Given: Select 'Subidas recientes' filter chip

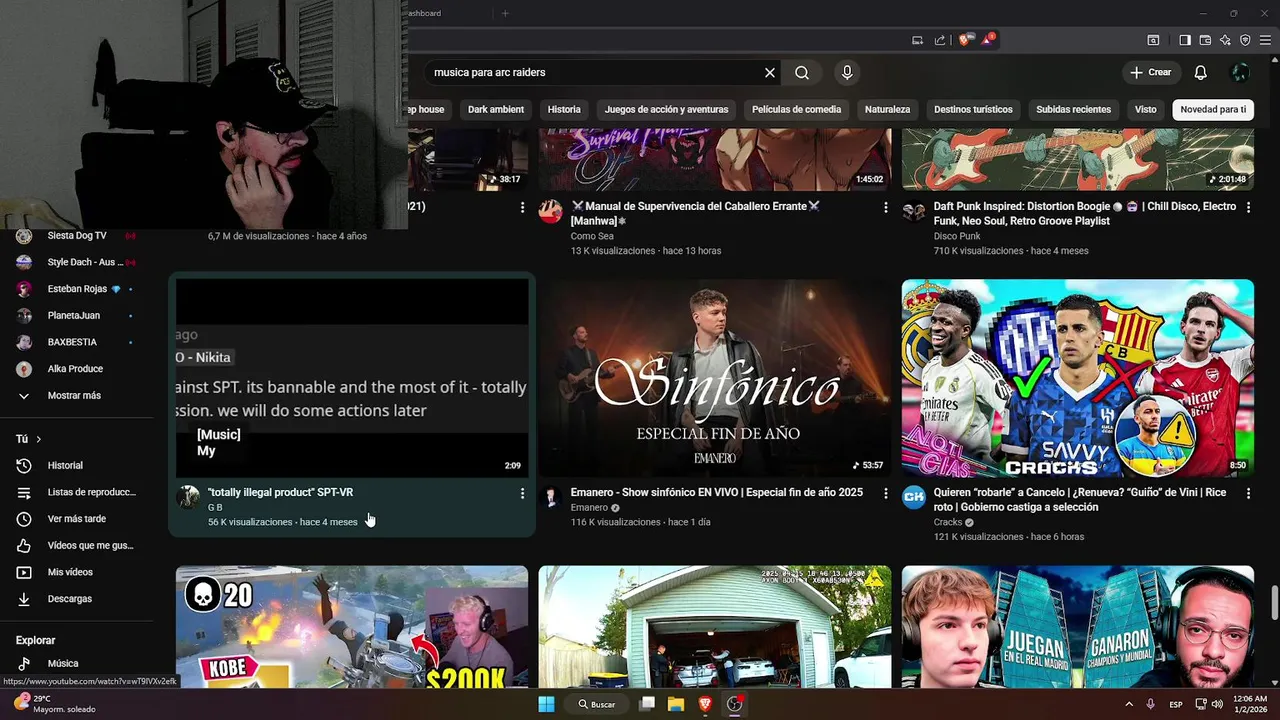Looking at the screenshot, I should pos(1073,109).
